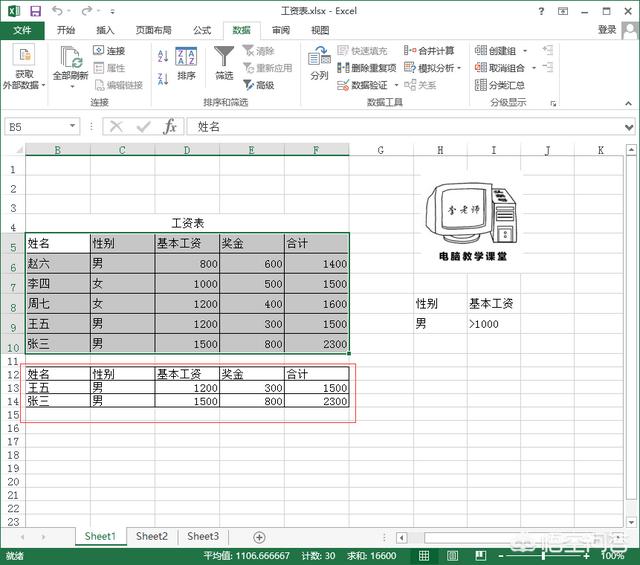Click the 100% zoom level
Image resolution: width=640 pixels, height=565 pixels.
point(612,556)
